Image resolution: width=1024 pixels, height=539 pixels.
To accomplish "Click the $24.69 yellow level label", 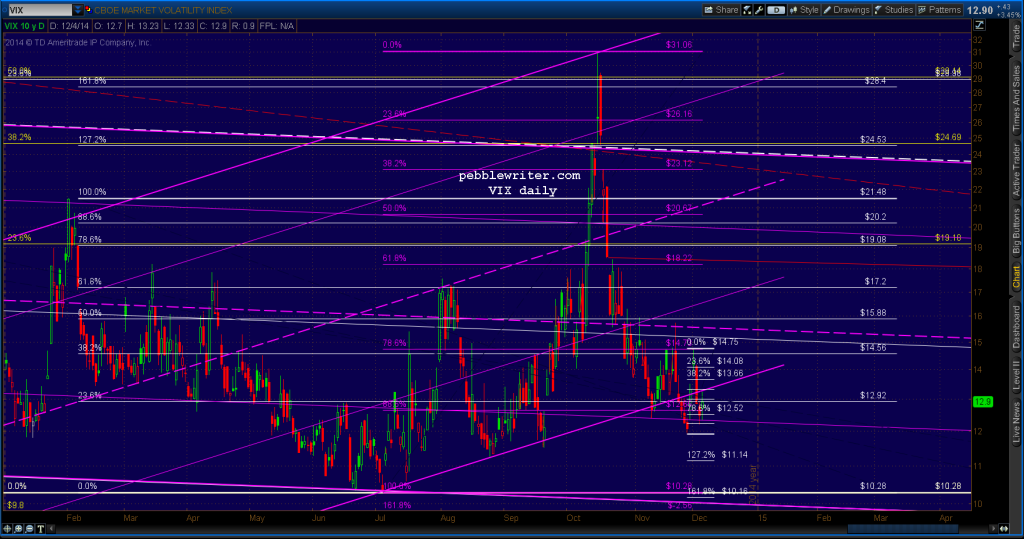I will pyautogui.click(x=948, y=137).
